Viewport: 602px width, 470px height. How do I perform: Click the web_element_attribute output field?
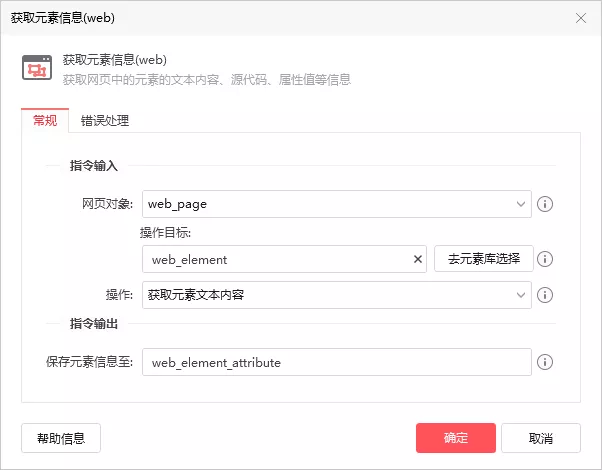click(335, 362)
